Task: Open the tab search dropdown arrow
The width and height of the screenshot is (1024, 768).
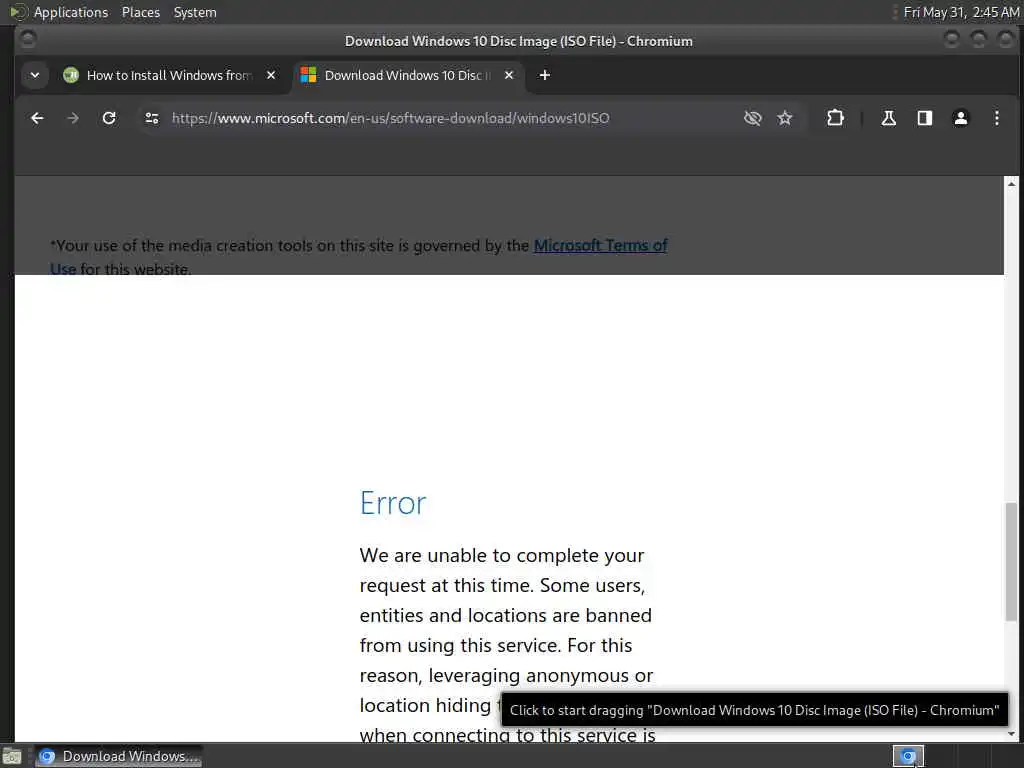Action: pyautogui.click(x=35, y=75)
